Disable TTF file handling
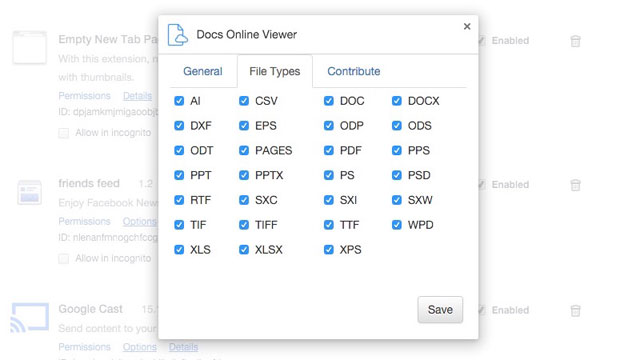This screenshot has width=640, height=360. [329, 225]
